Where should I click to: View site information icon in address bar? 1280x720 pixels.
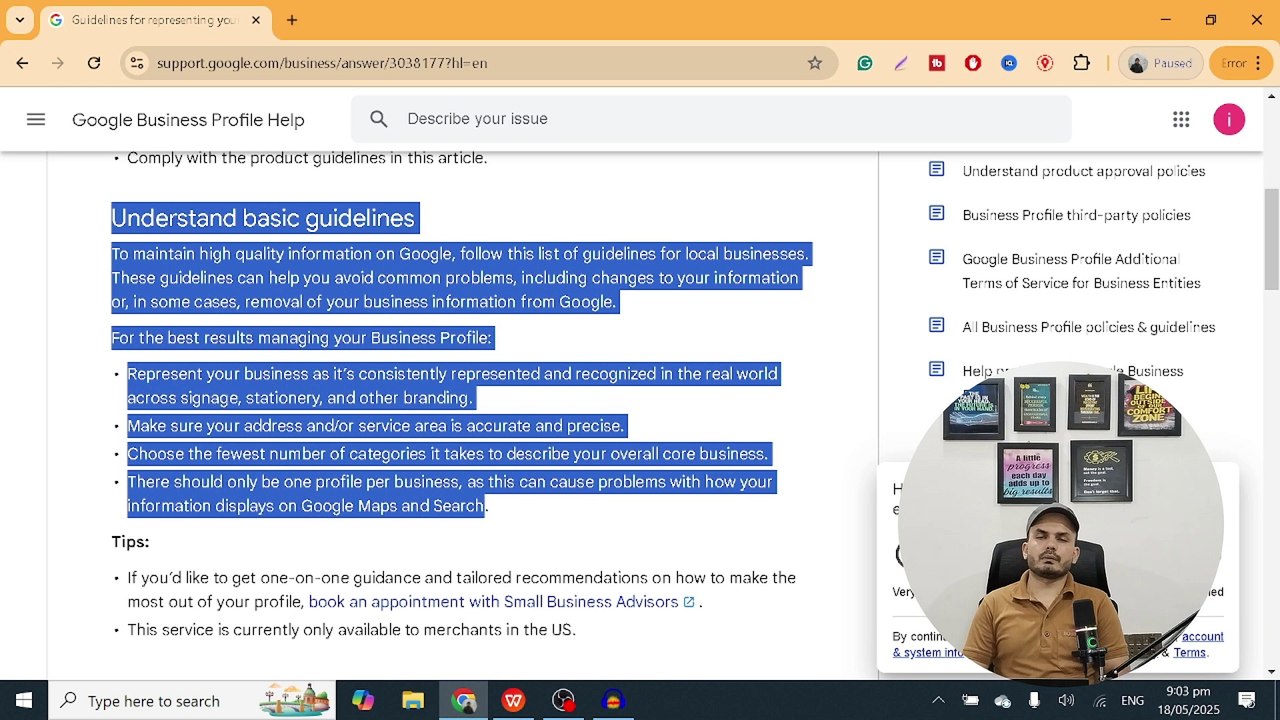pyautogui.click(x=137, y=63)
